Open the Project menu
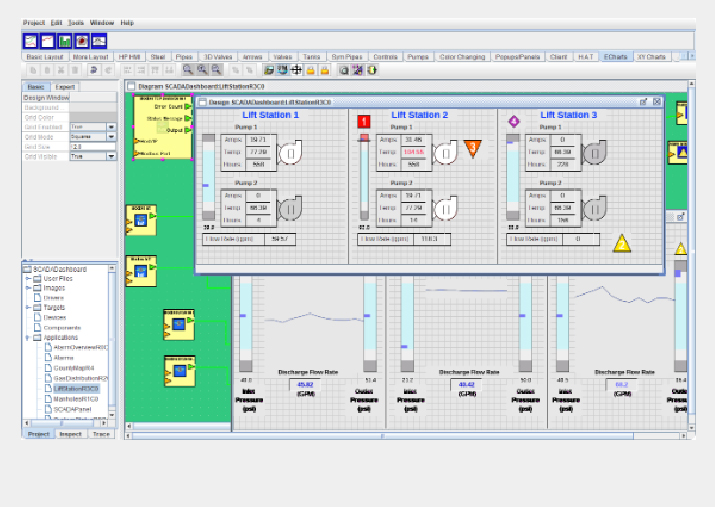Image resolution: width=715 pixels, height=507 pixels. click(x=34, y=22)
